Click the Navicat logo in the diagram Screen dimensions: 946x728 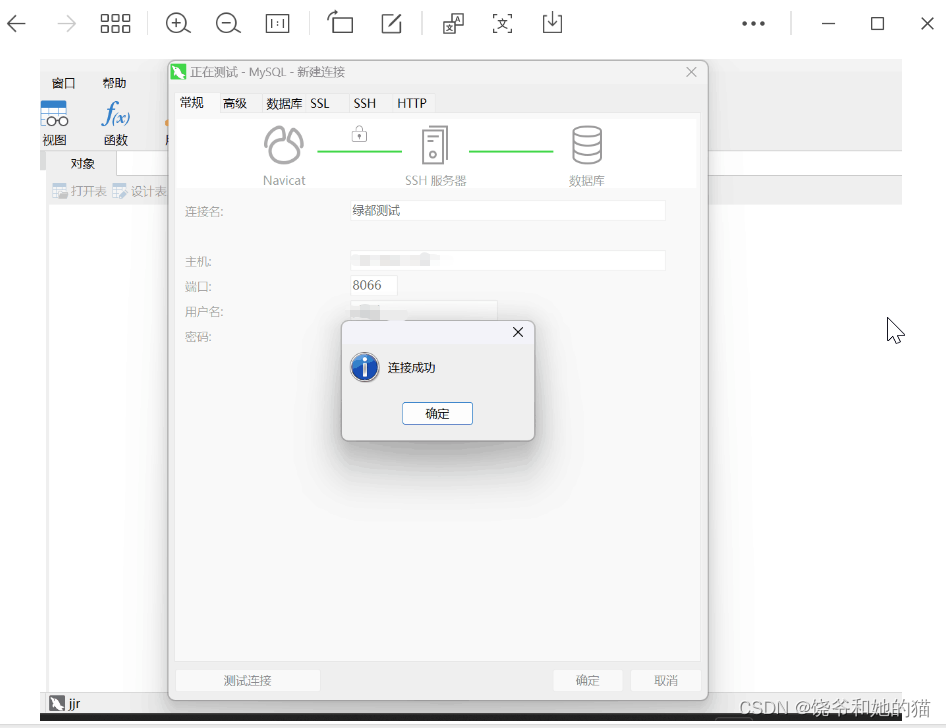click(x=284, y=145)
